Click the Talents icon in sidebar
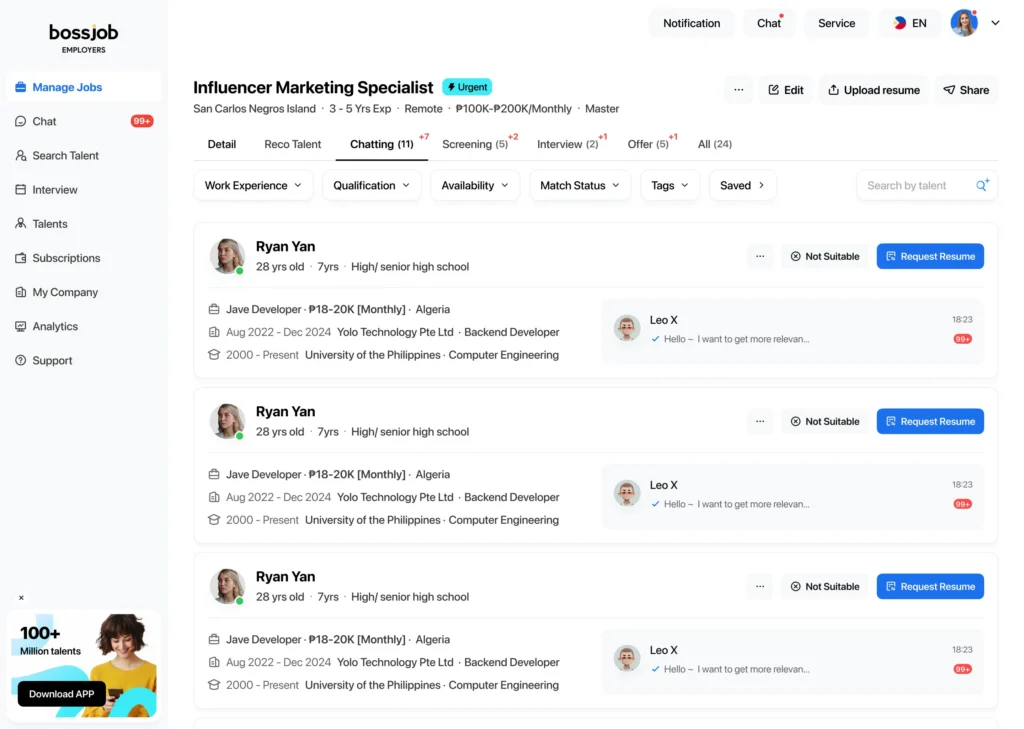The image size is (1024, 729). tap(20, 223)
